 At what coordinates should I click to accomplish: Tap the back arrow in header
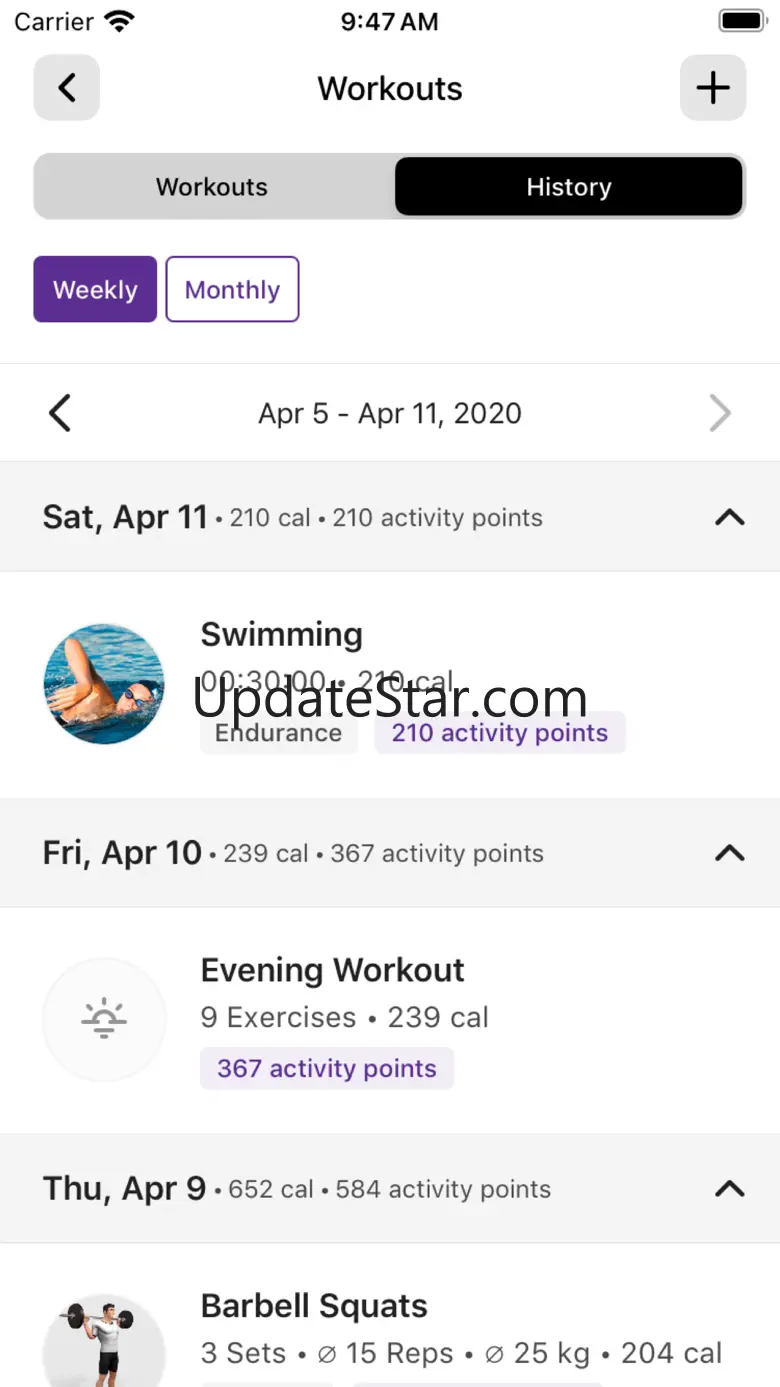(x=67, y=88)
